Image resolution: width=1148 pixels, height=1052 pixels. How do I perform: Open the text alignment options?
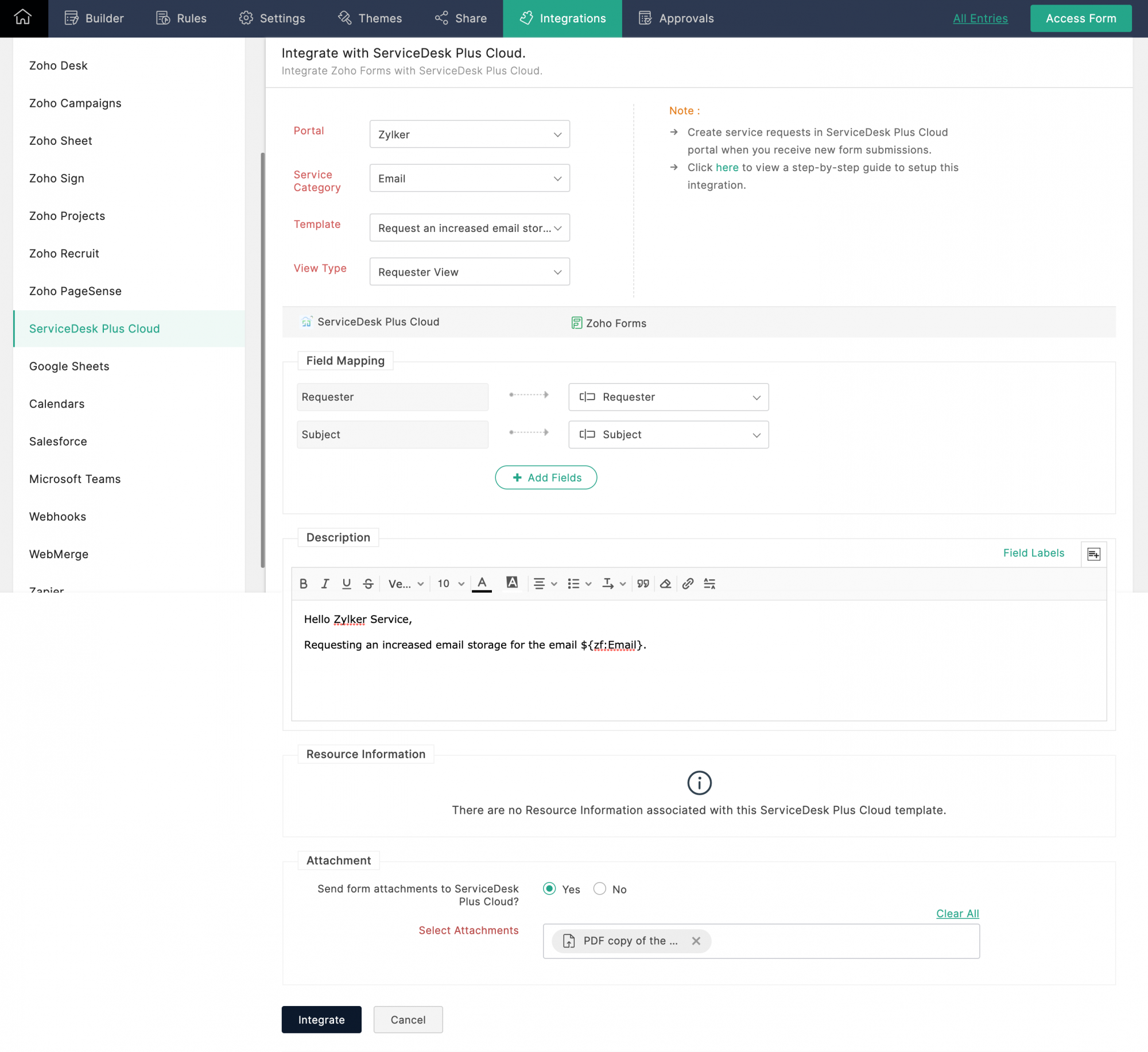545,583
